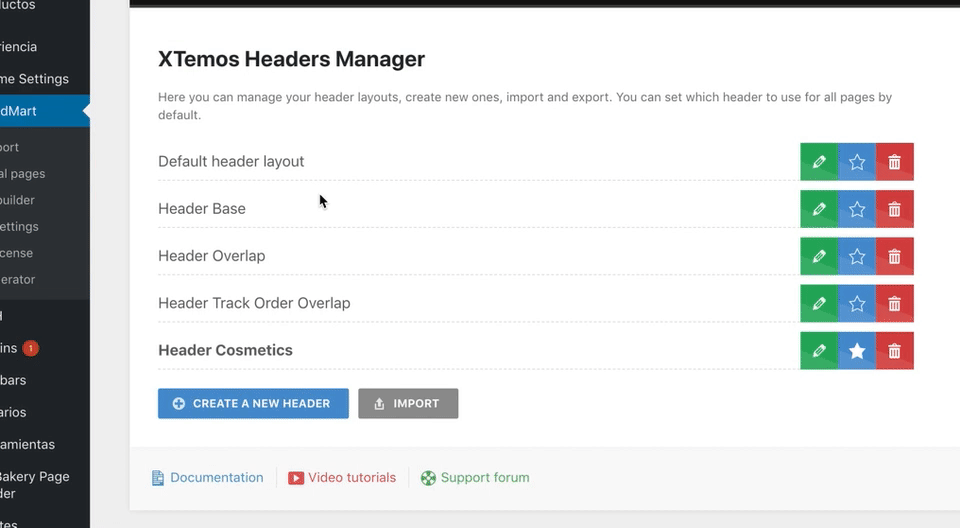The height and width of the screenshot is (528, 960).
Task: Open the generator submenu item
Action: (x=18, y=279)
